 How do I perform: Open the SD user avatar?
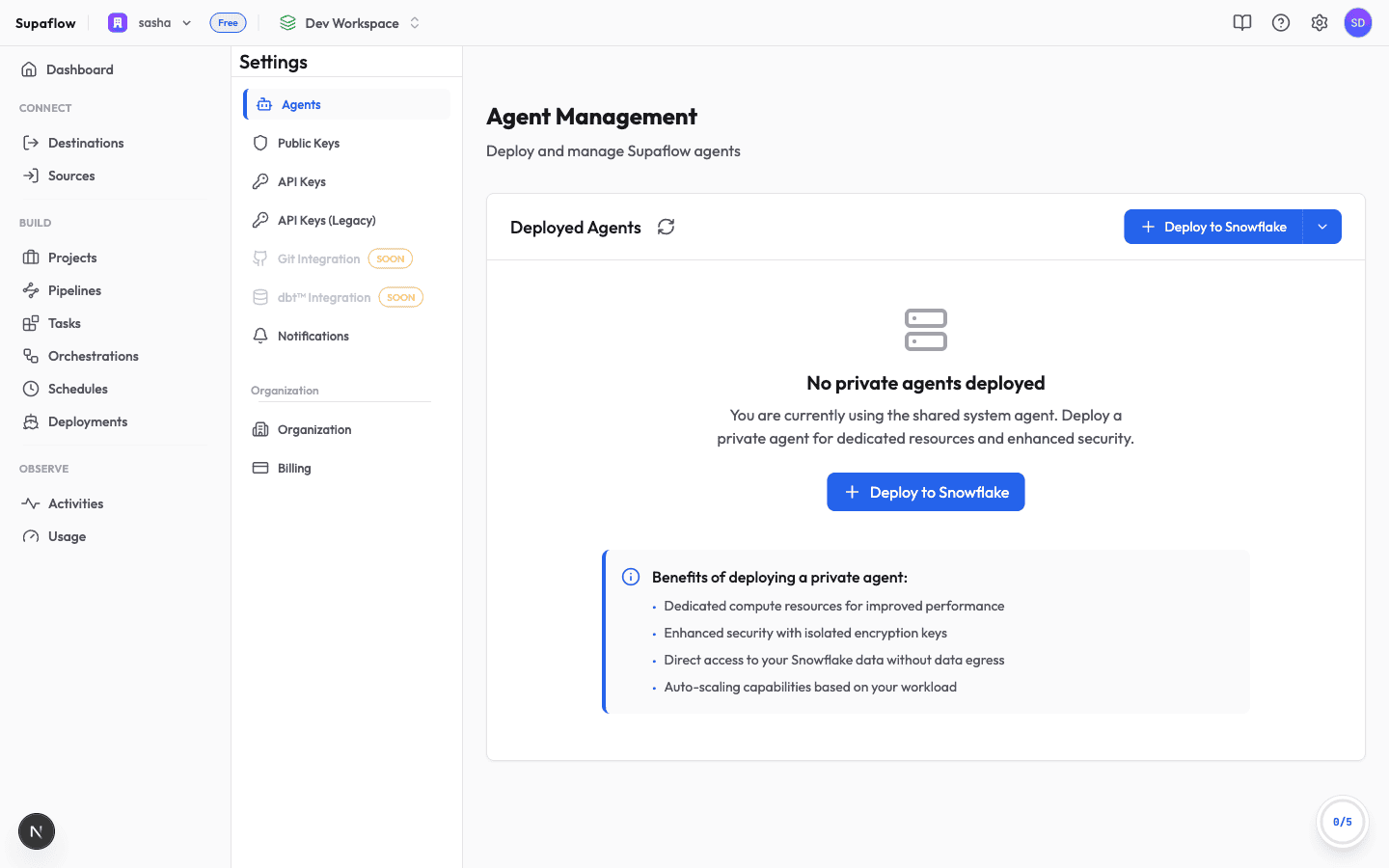[1358, 22]
